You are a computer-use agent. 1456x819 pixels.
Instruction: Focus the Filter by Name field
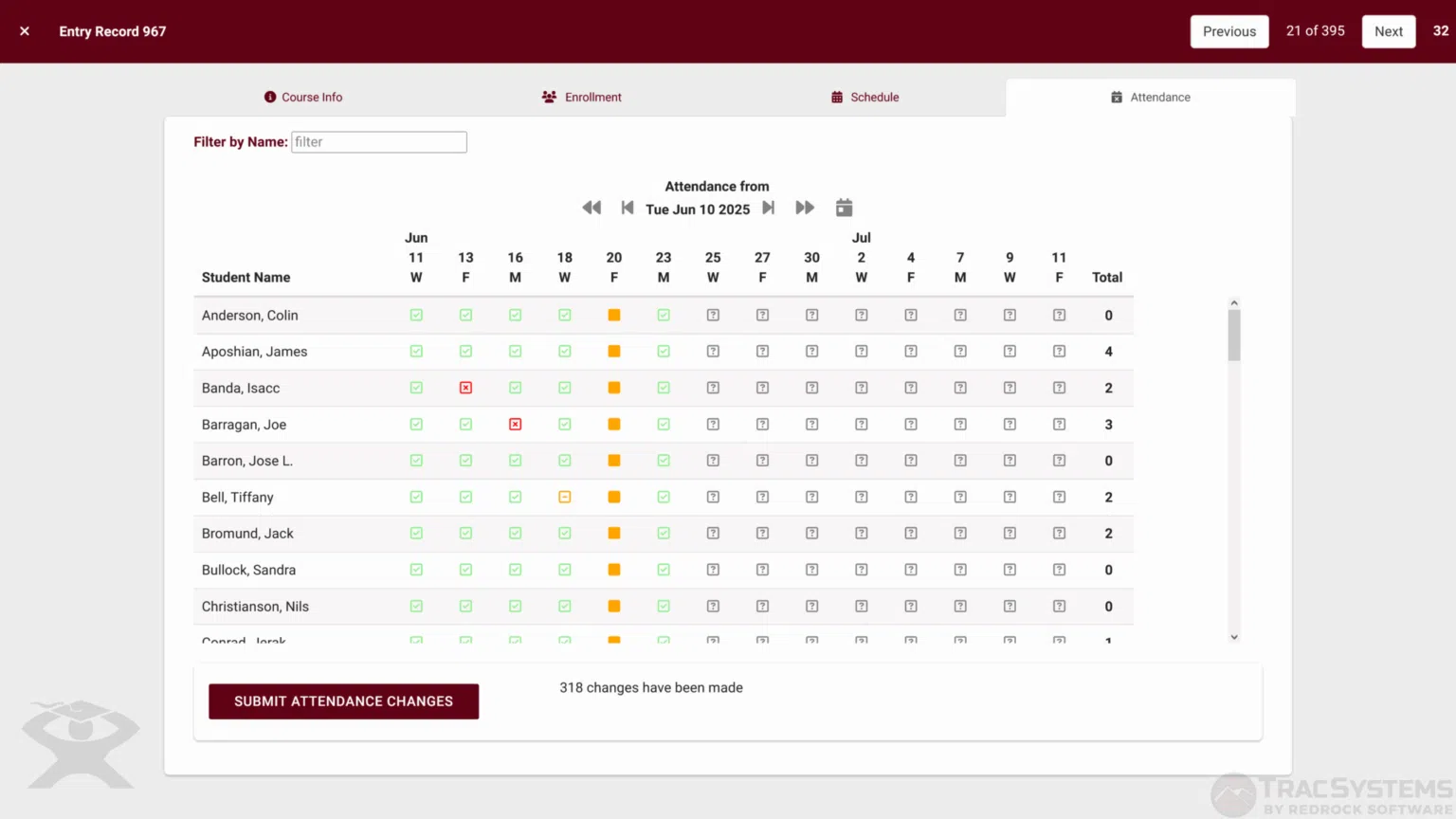coord(378,142)
